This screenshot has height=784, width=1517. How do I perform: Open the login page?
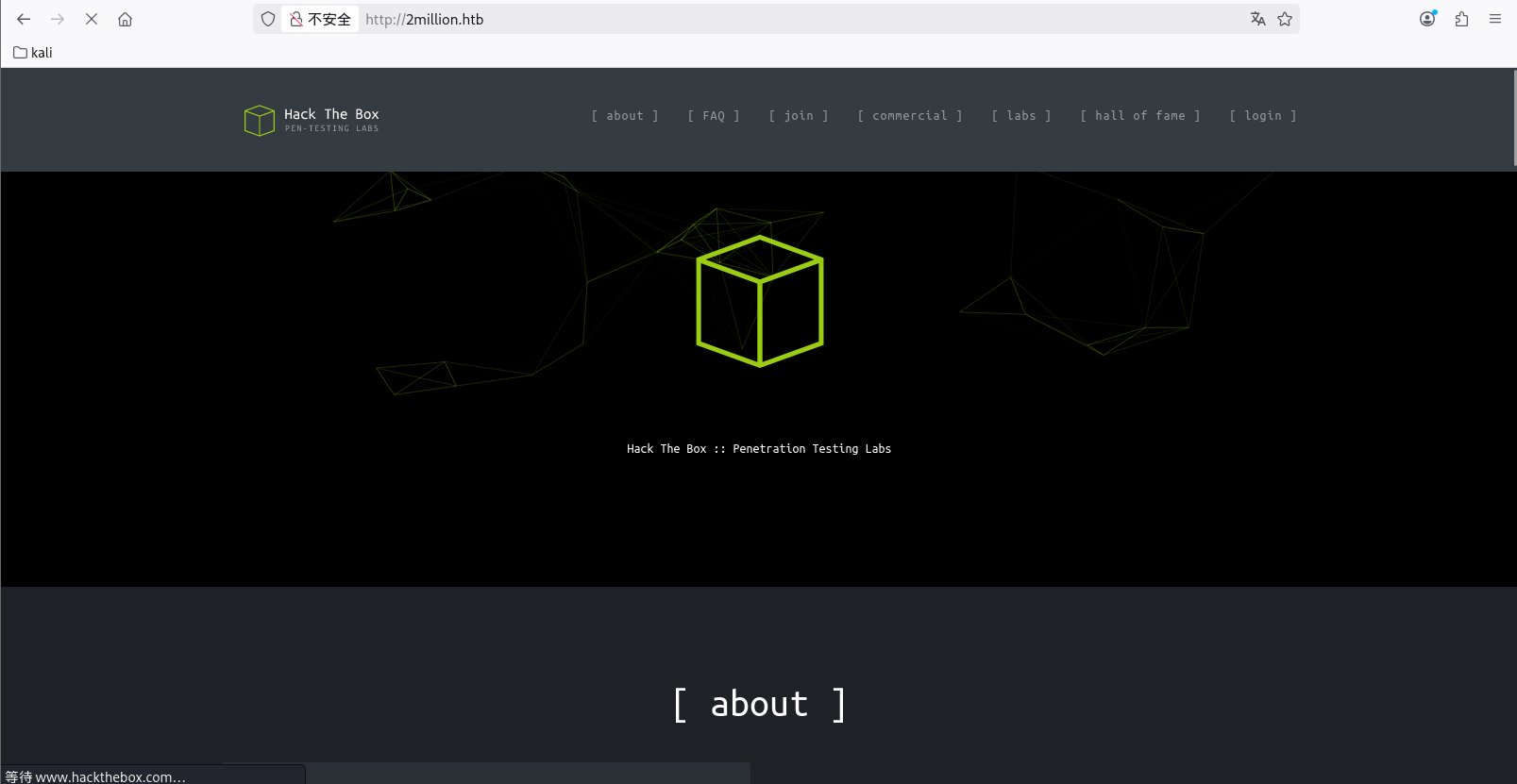(x=1262, y=116)
